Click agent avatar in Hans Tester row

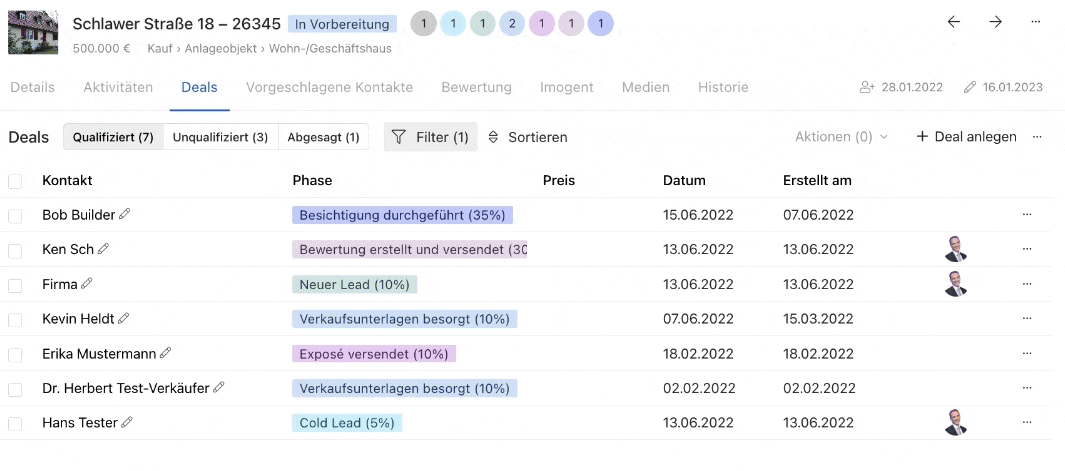pyautogui.click(x=956, y=423)
